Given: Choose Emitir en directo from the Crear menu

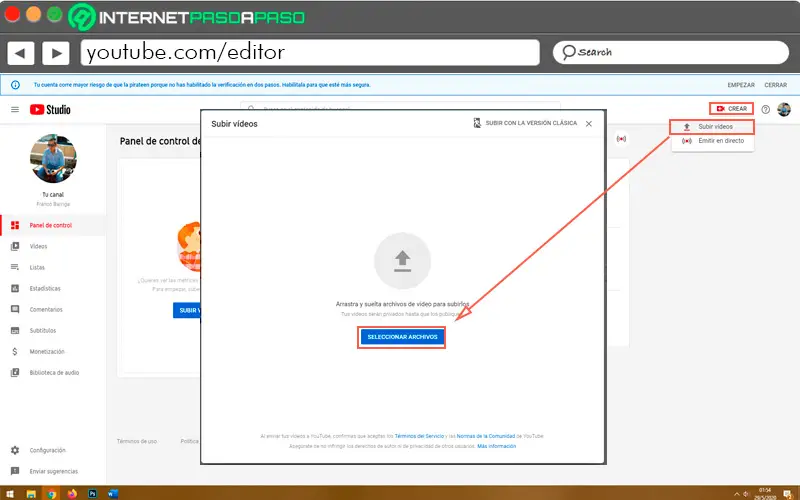Looking at the screenshot, I should [713, 141].
